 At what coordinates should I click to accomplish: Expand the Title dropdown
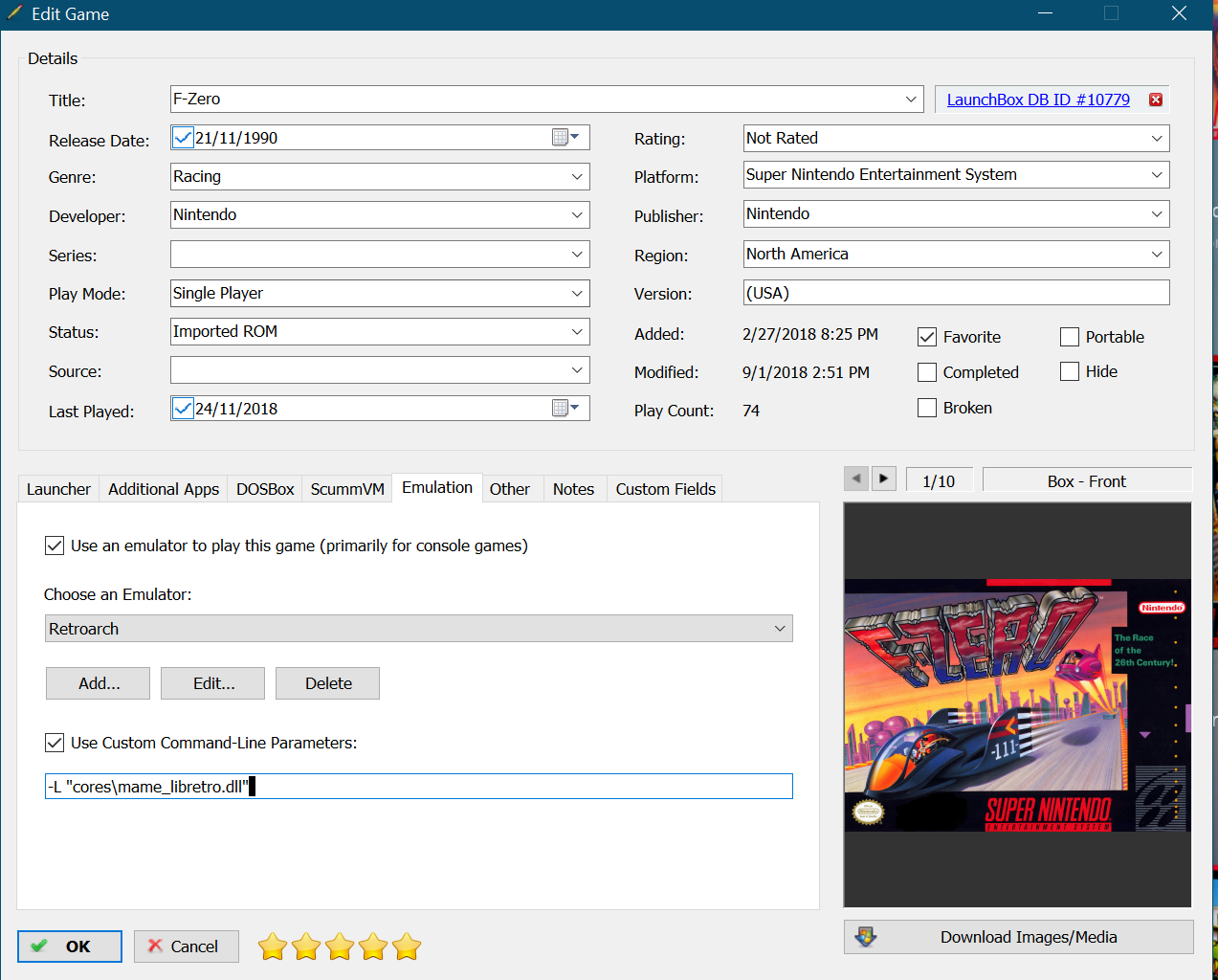point(911,100)
